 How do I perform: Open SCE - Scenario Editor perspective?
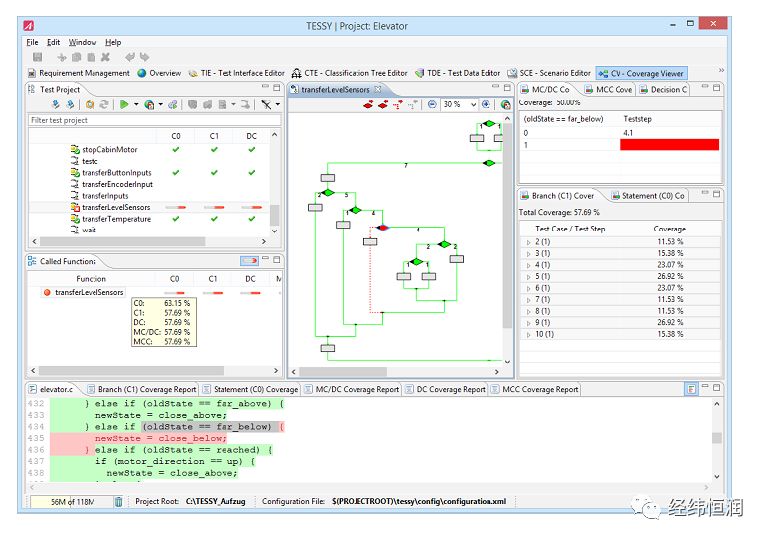[x=549, y=73]
